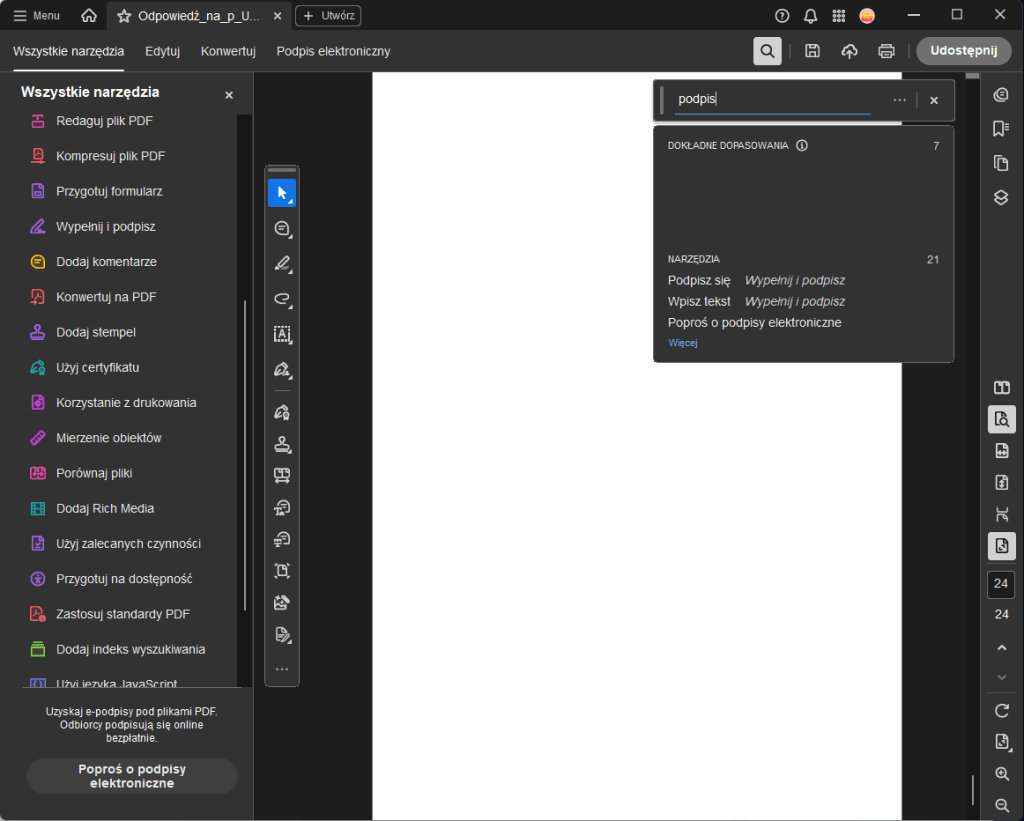The height and width of the screenshot is (821, 1024).
Task: Click the search text field
Action: coord(772,100)
